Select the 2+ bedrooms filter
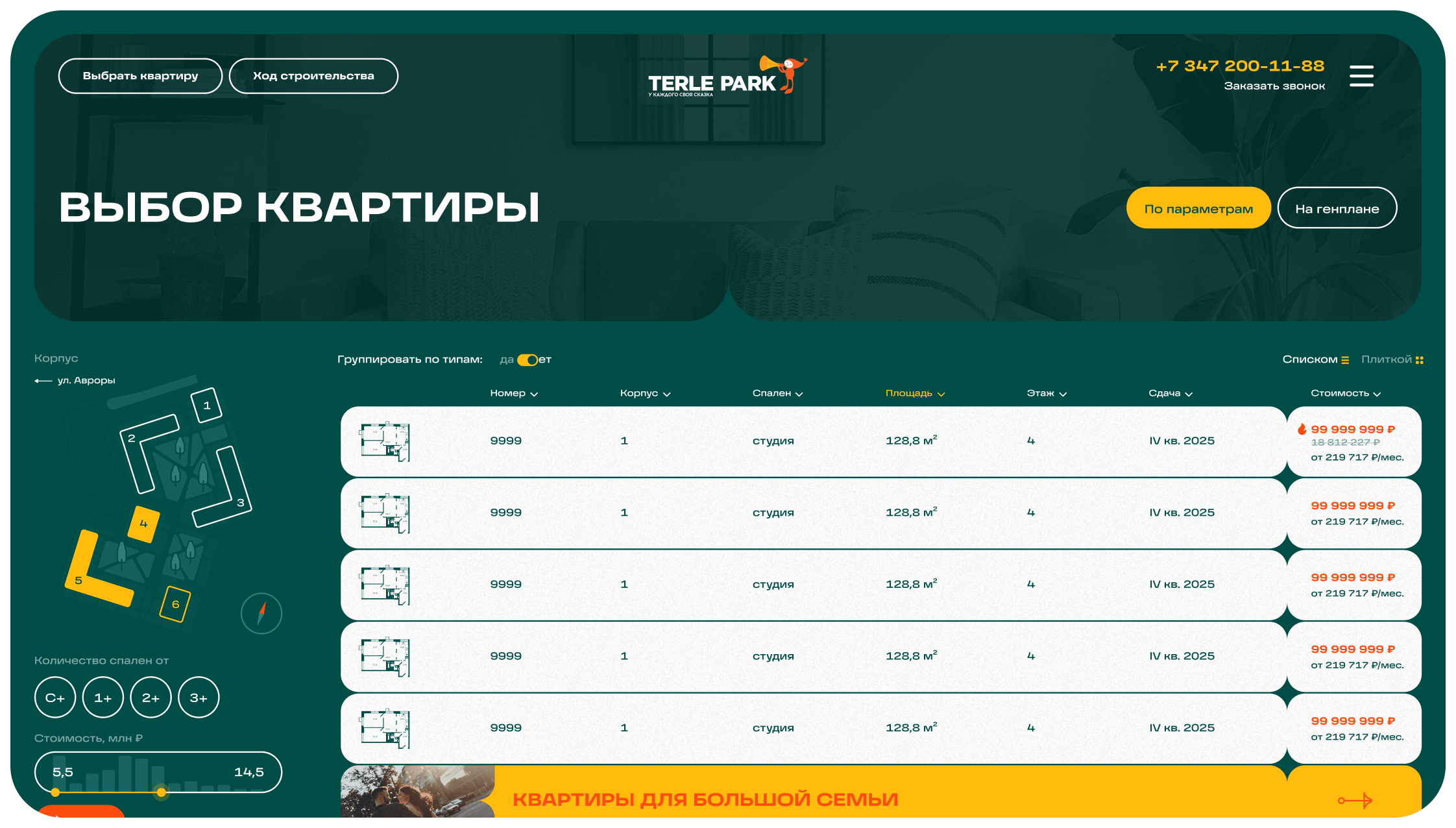This screenshot has width=1456, height=828. [x=151, y=698]
